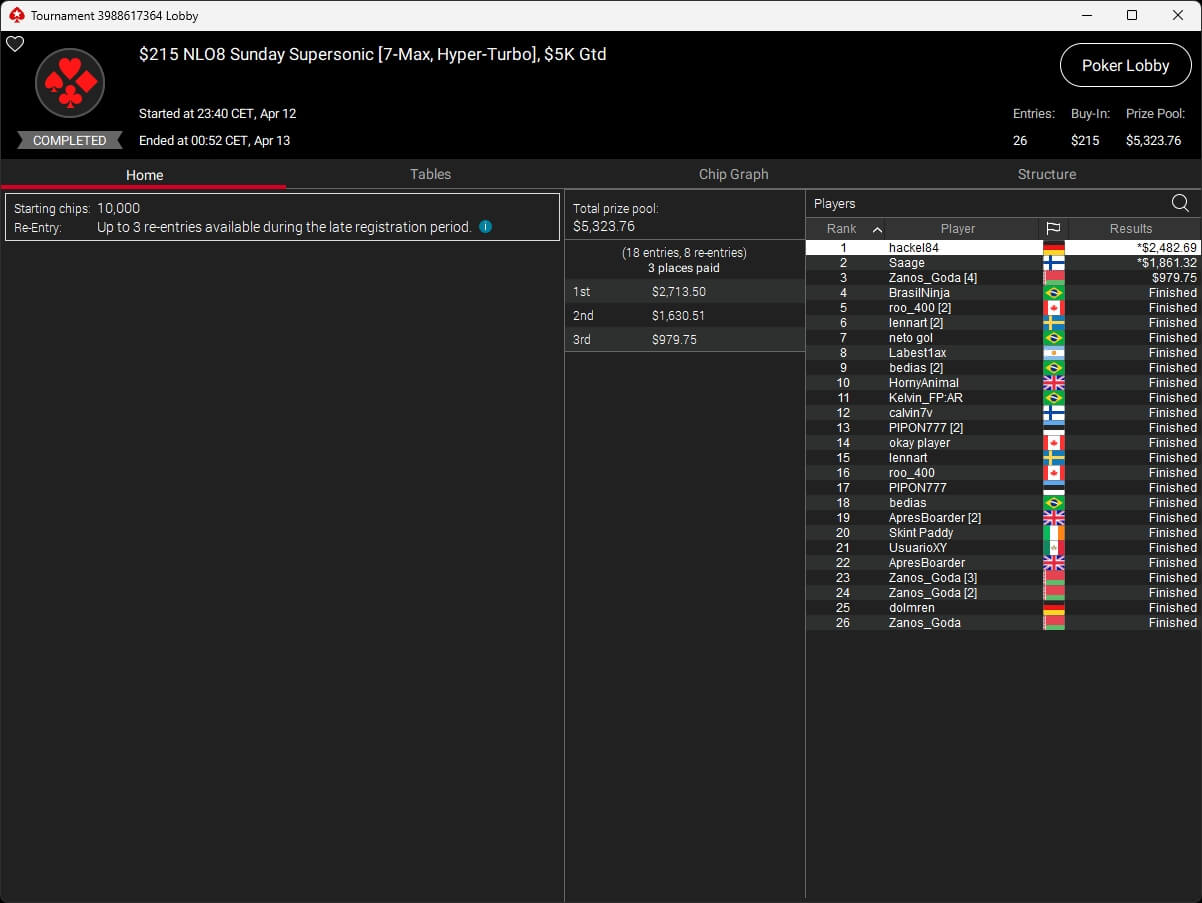Sort by the Results column header
1202x903 pixels.
pos(1130,229)
